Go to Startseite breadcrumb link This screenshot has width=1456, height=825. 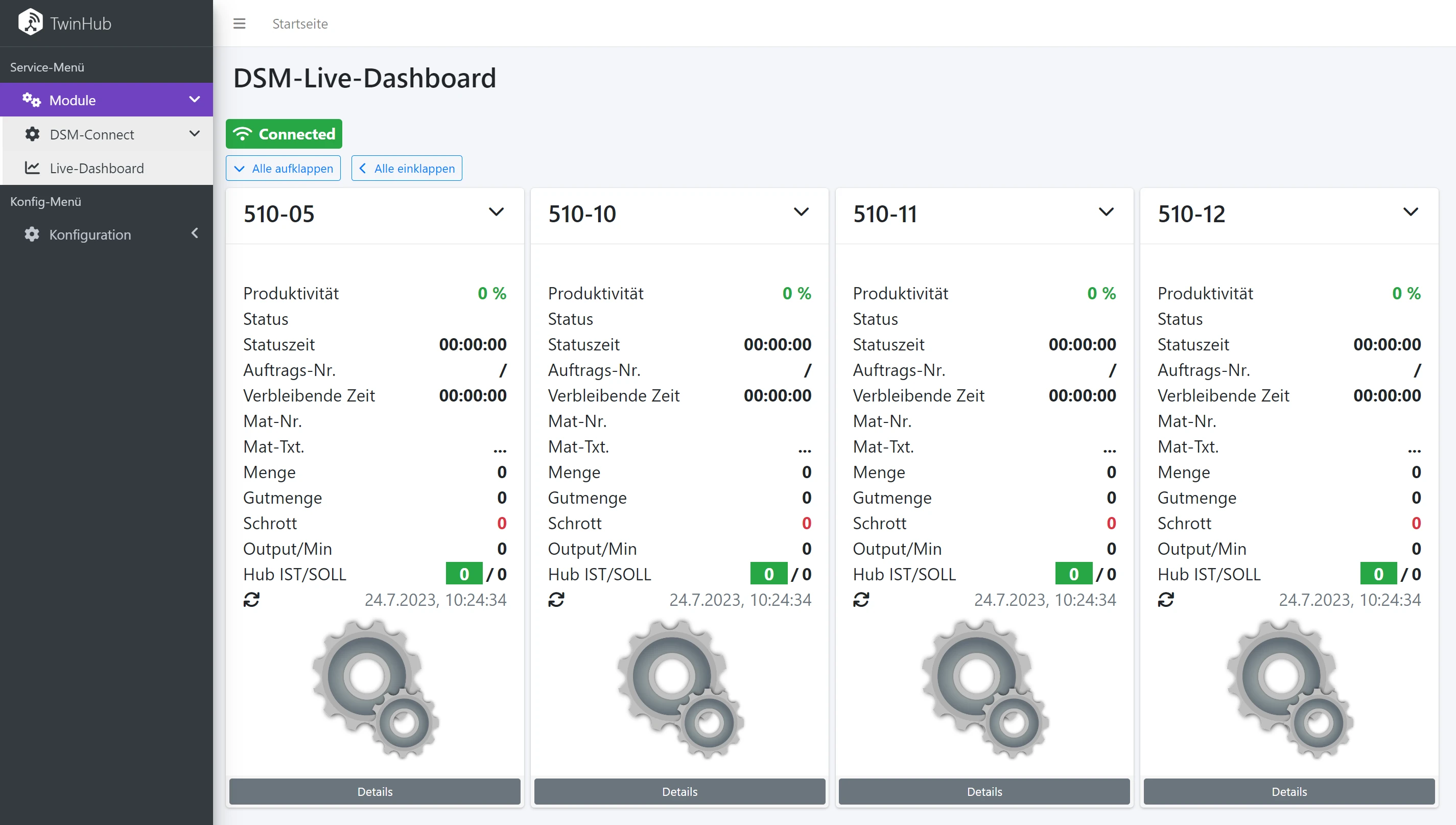[x=300, y=24]
